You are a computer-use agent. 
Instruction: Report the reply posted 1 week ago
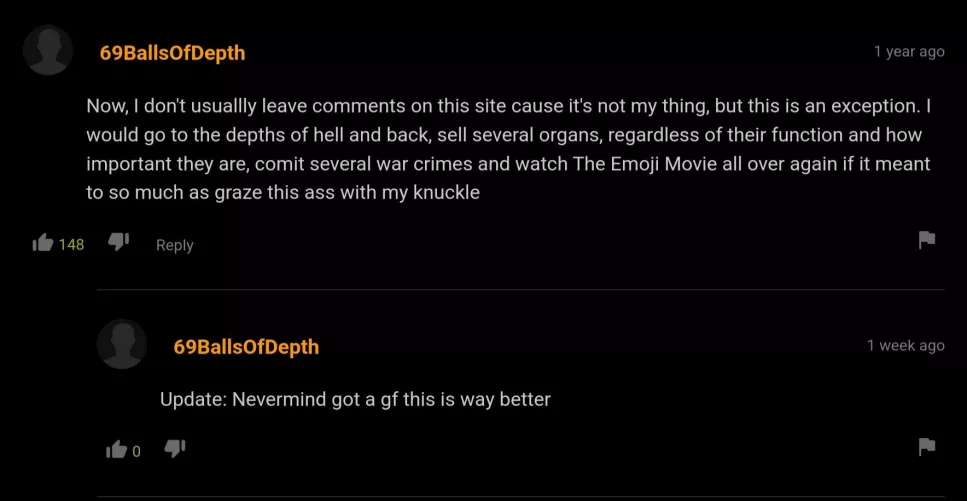pos(927,445)
